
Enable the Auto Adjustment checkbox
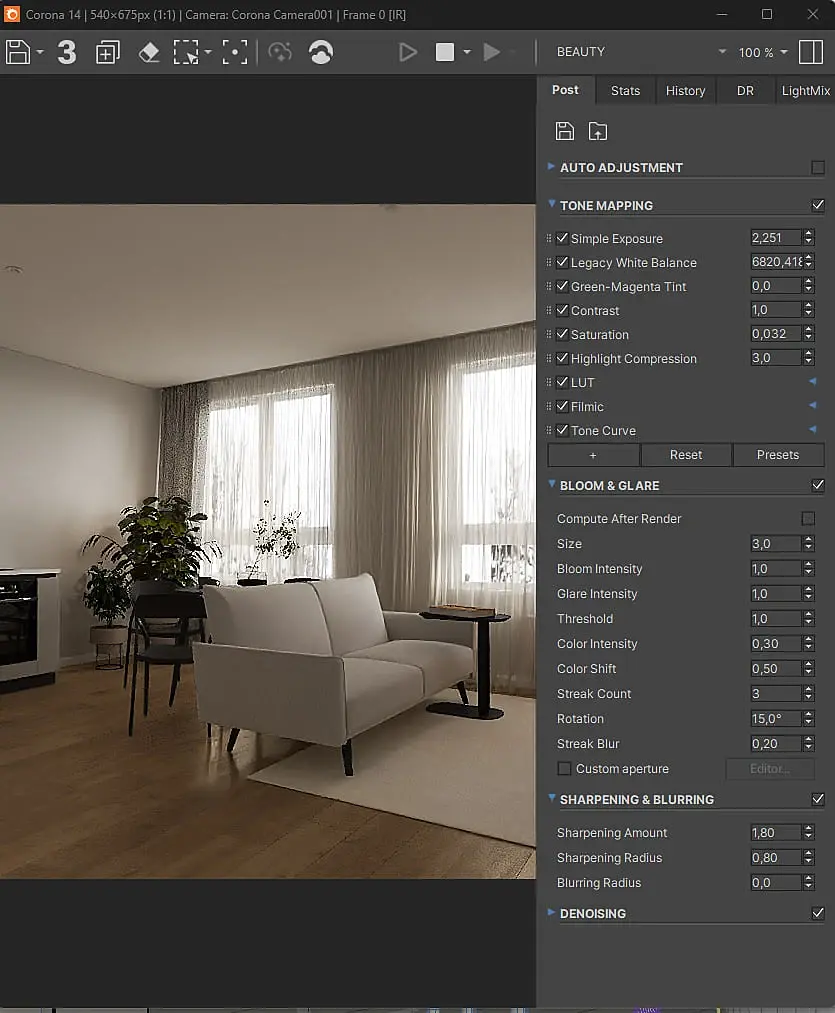point(818,167)
